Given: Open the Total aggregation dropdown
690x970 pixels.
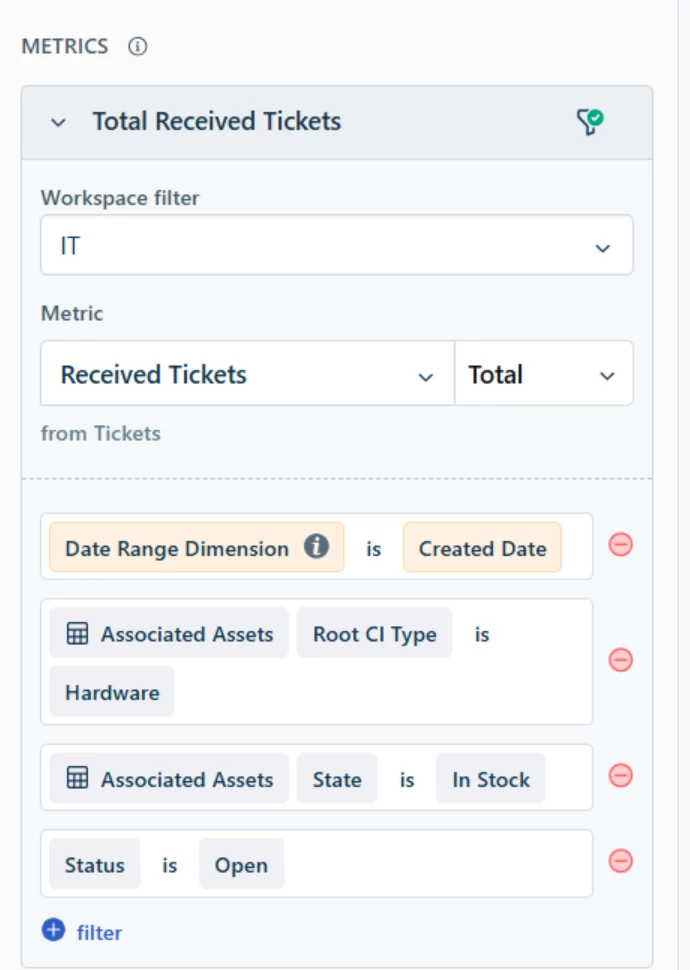Looking at the screenshot, I should pos(544,374).
